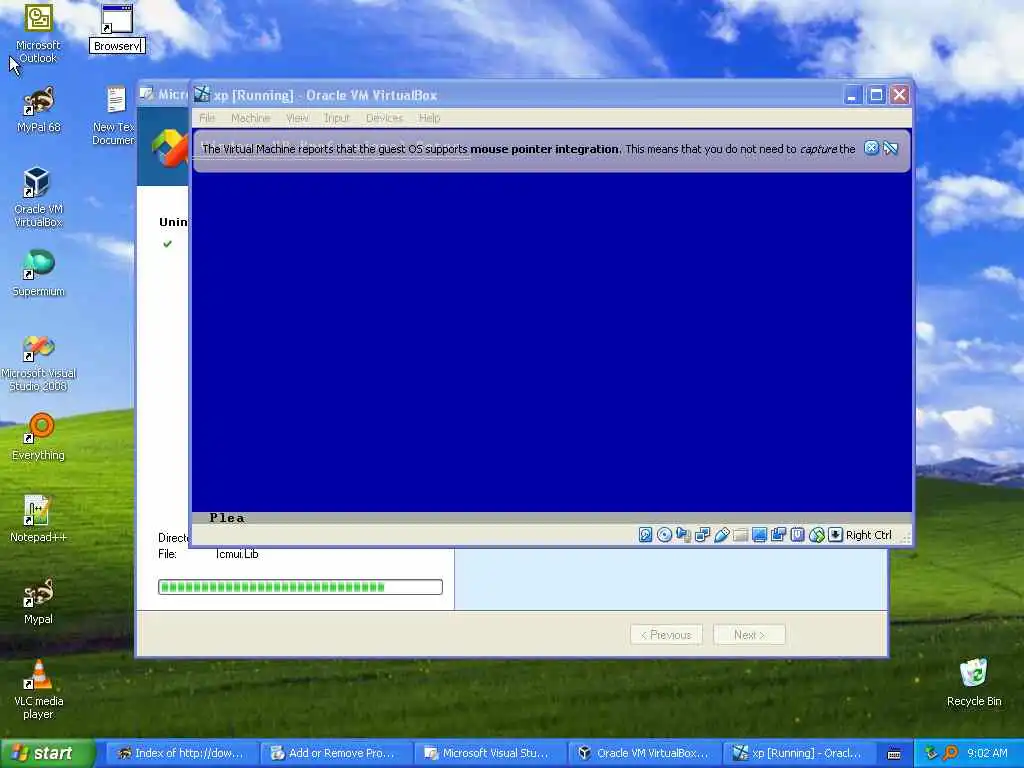
Task: Switch to Index of http://dow... taskbar window
Action: pos(180,753)
